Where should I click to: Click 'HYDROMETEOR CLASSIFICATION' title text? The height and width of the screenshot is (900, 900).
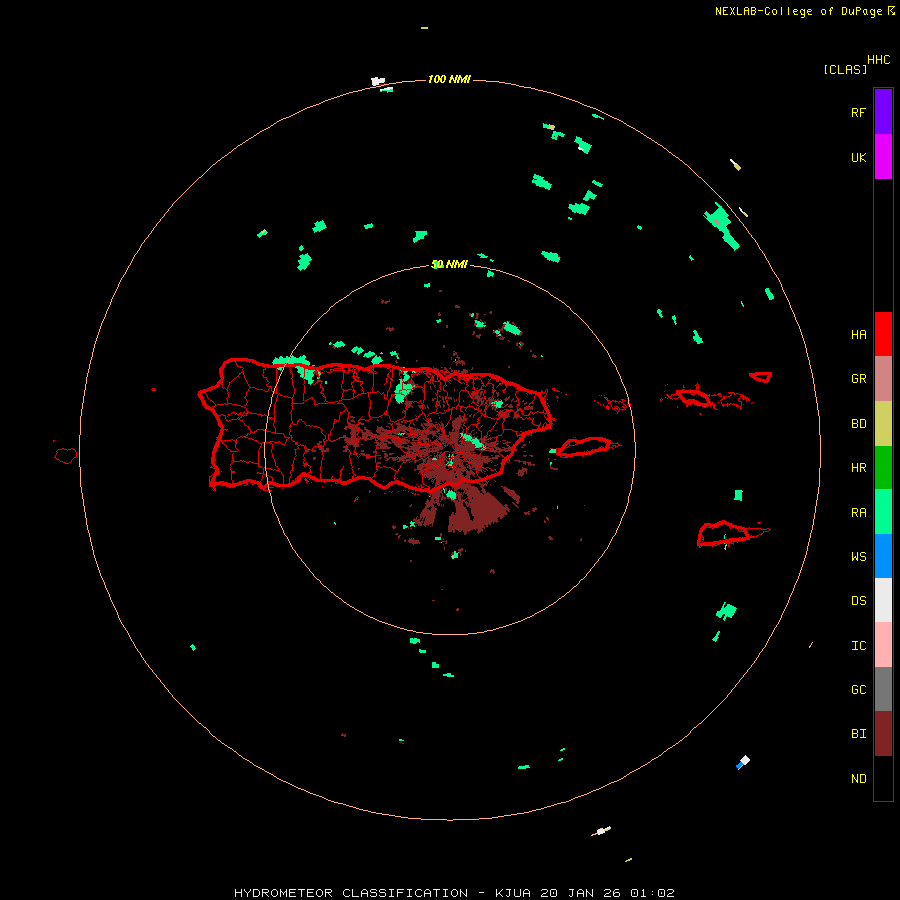click(x=351, y=893)
